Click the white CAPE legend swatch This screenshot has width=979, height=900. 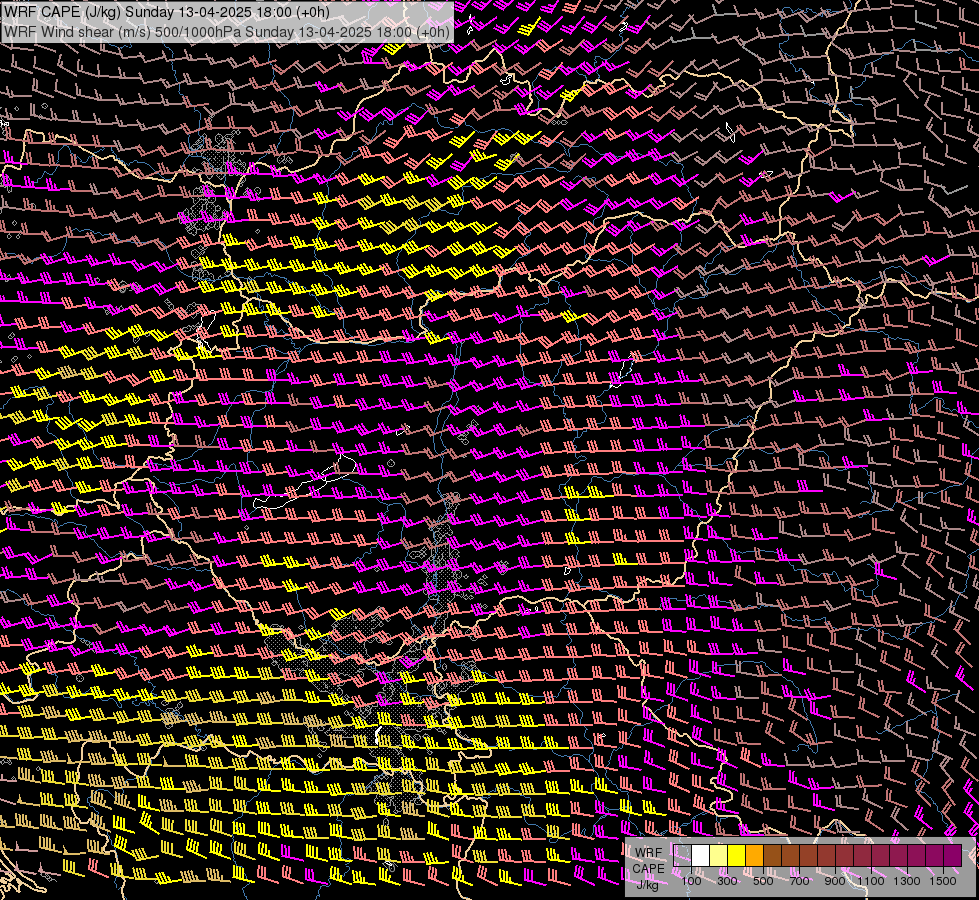pyautogui.click(x=701, y=856)
